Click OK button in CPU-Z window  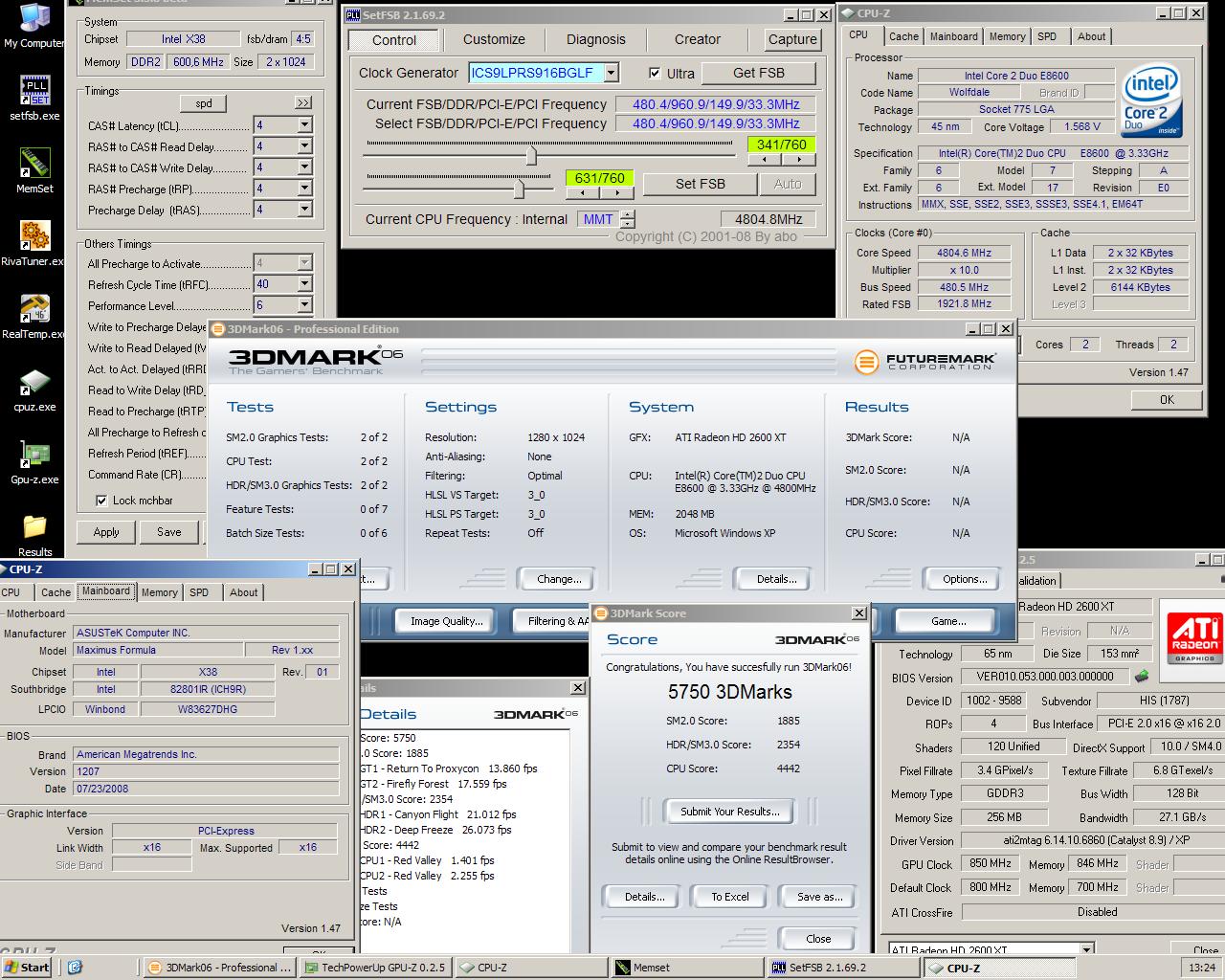(1167, 400)
